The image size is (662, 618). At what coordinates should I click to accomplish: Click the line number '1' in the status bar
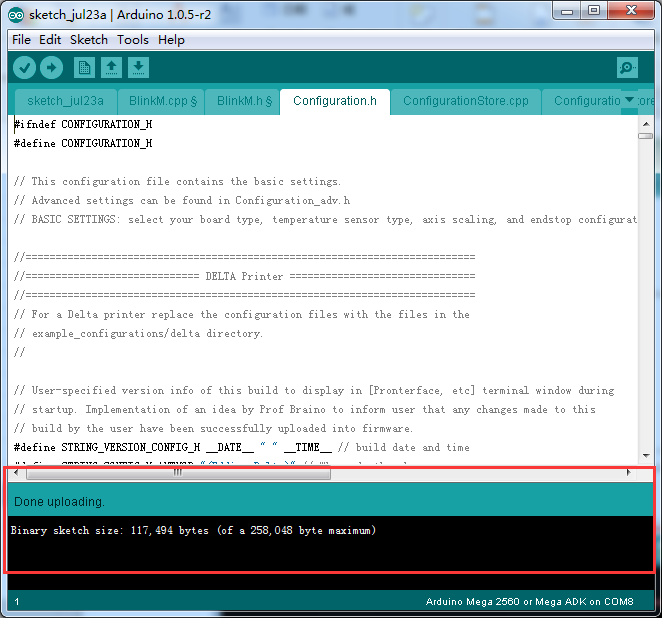17,602
